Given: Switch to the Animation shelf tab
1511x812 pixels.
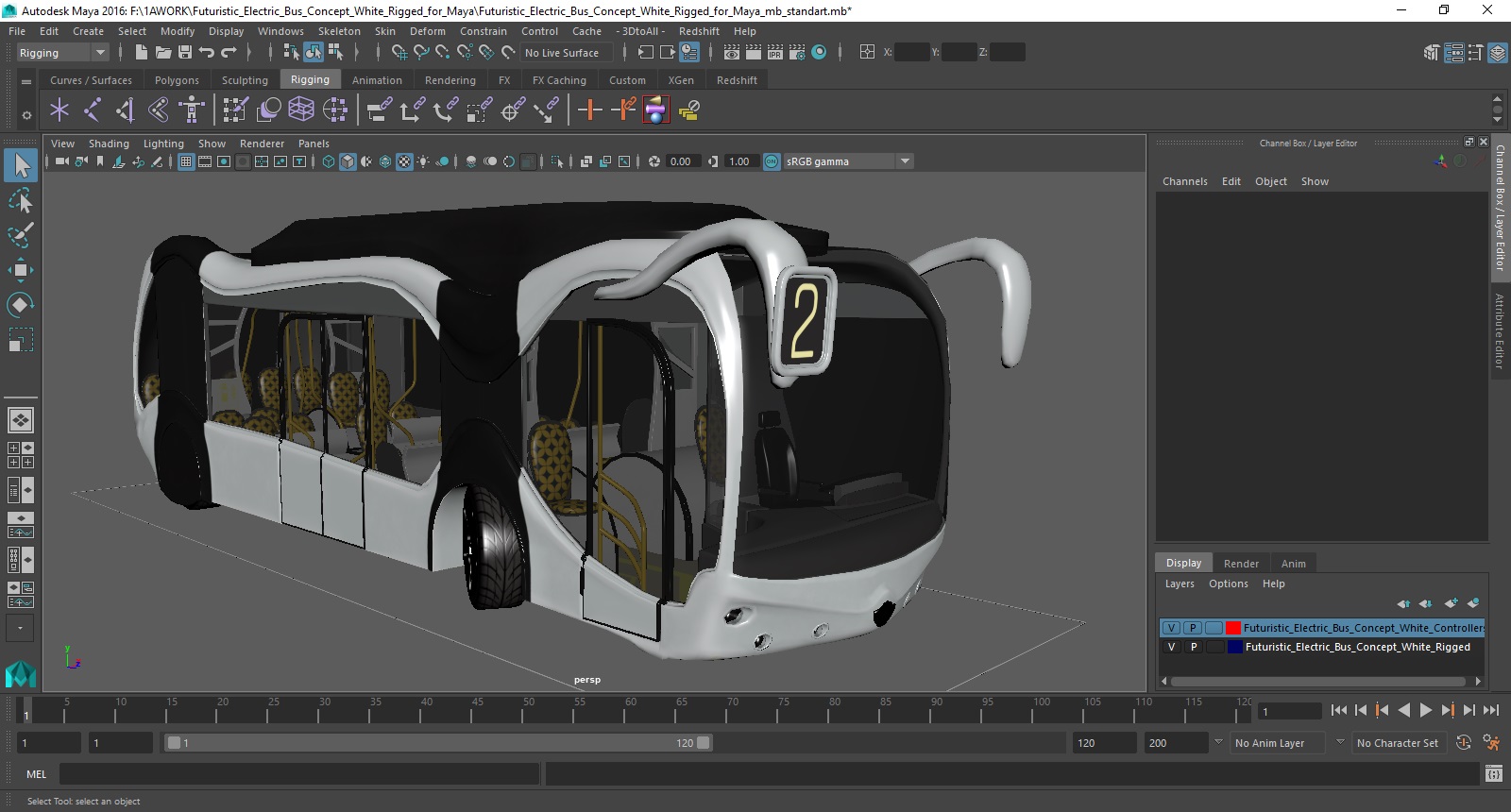Looking at the screenshot, I should click(377, 80).
